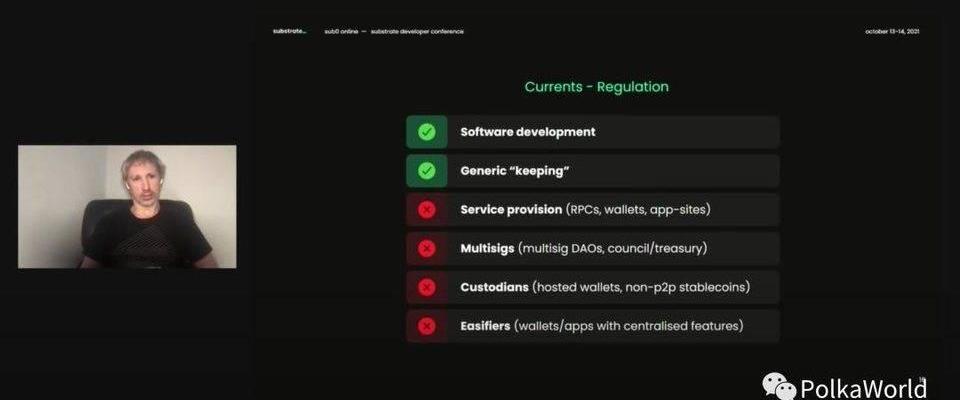Screen dimensions: 960x400
Task: Click the red X beside Custodians
Action: coord(426,288)
